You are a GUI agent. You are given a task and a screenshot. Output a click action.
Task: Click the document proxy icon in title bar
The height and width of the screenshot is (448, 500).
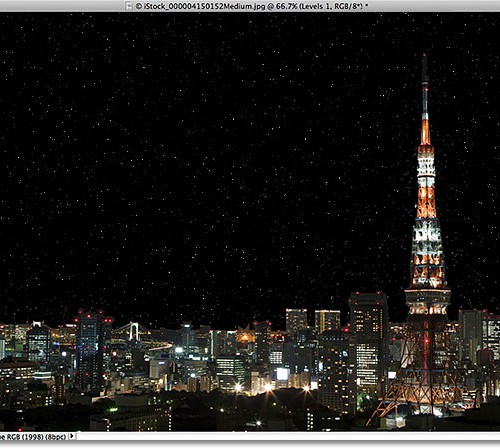click(x=129, y=6)
